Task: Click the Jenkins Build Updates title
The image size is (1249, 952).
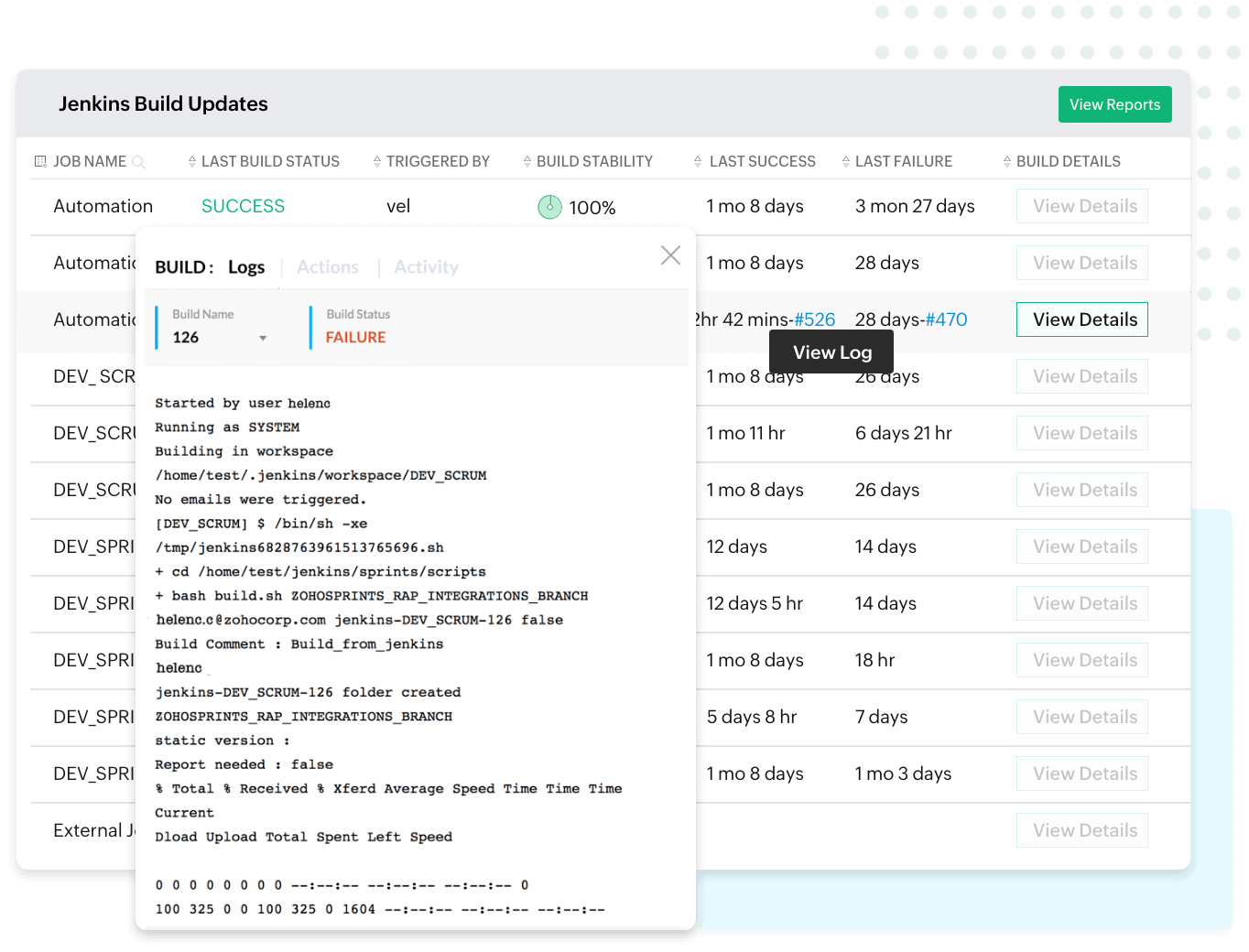Action: (163, 104)
